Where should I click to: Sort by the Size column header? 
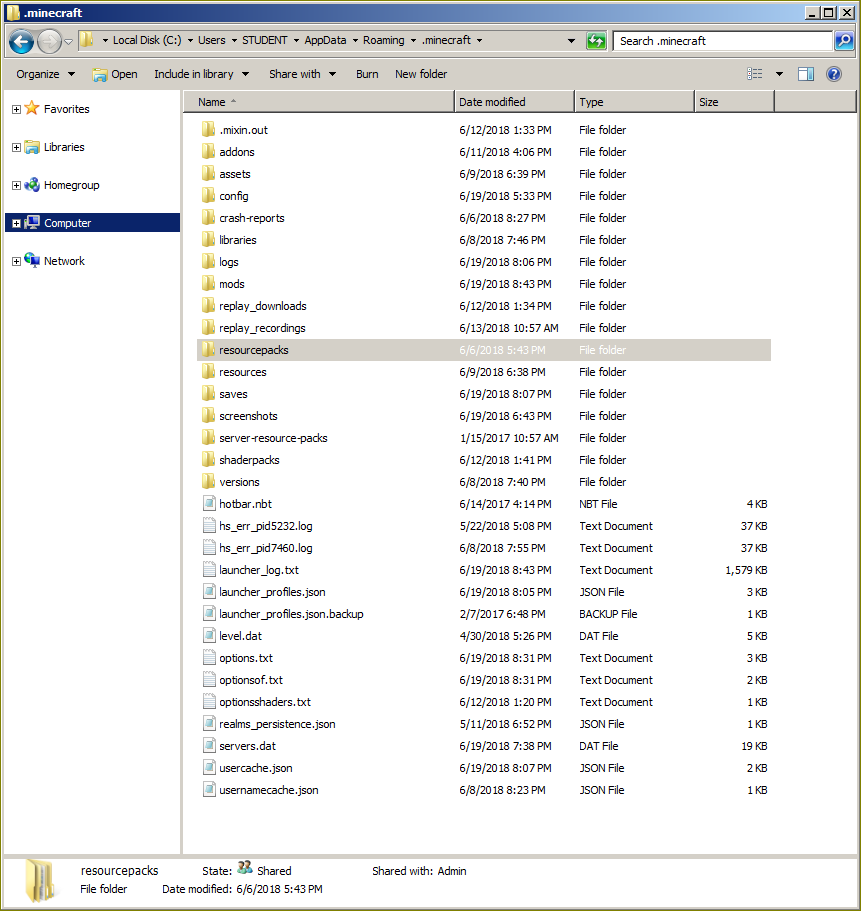(734, 102)
